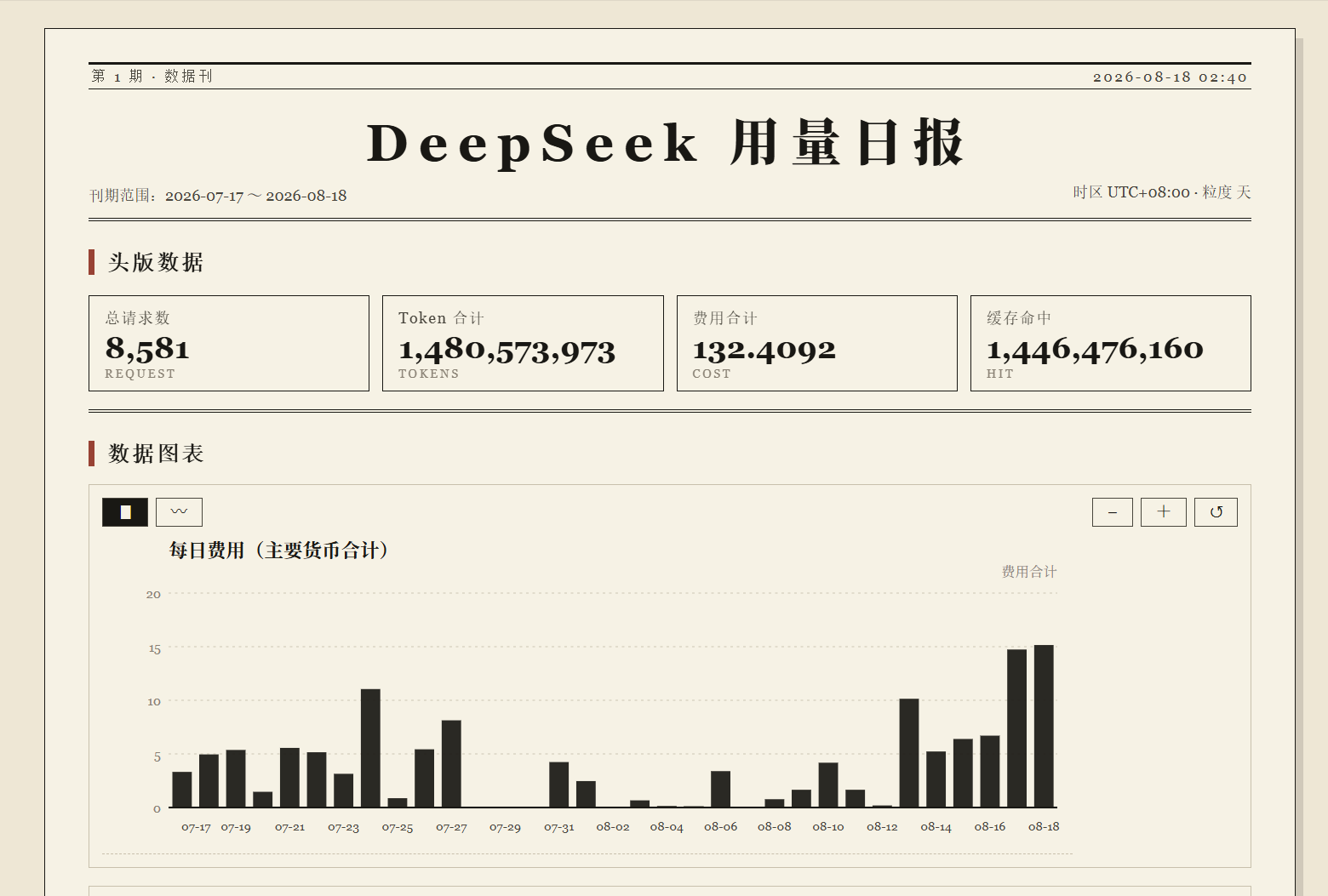Click the REQUEST caption
Image resolution: width=1328 pixels, height=896 pixels.
click(140, 374)
